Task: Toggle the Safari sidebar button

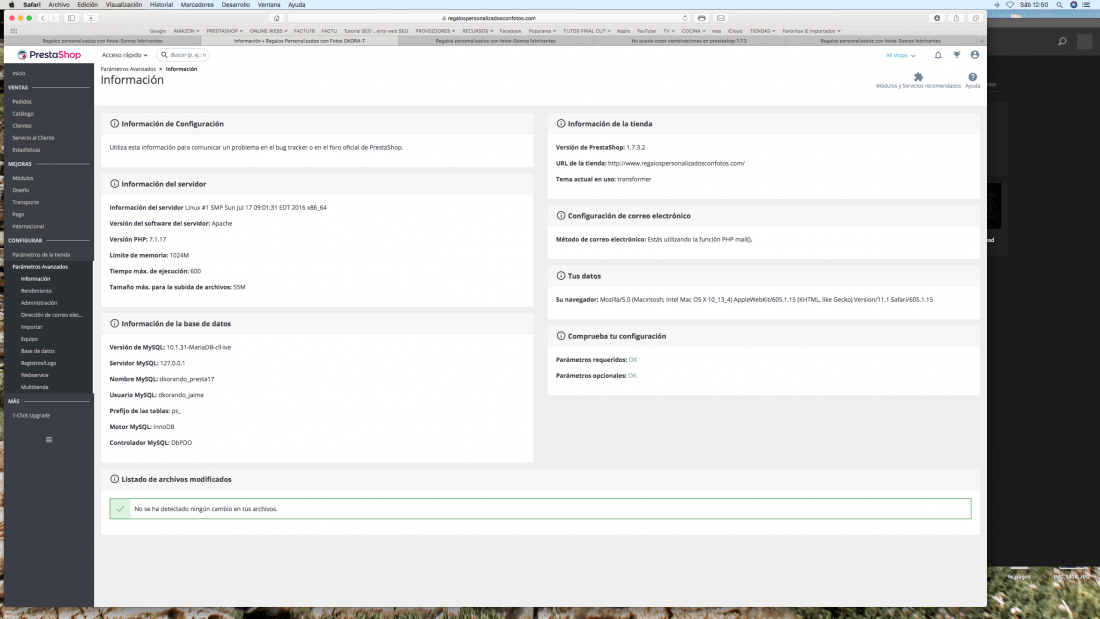Action: (72, 18)
